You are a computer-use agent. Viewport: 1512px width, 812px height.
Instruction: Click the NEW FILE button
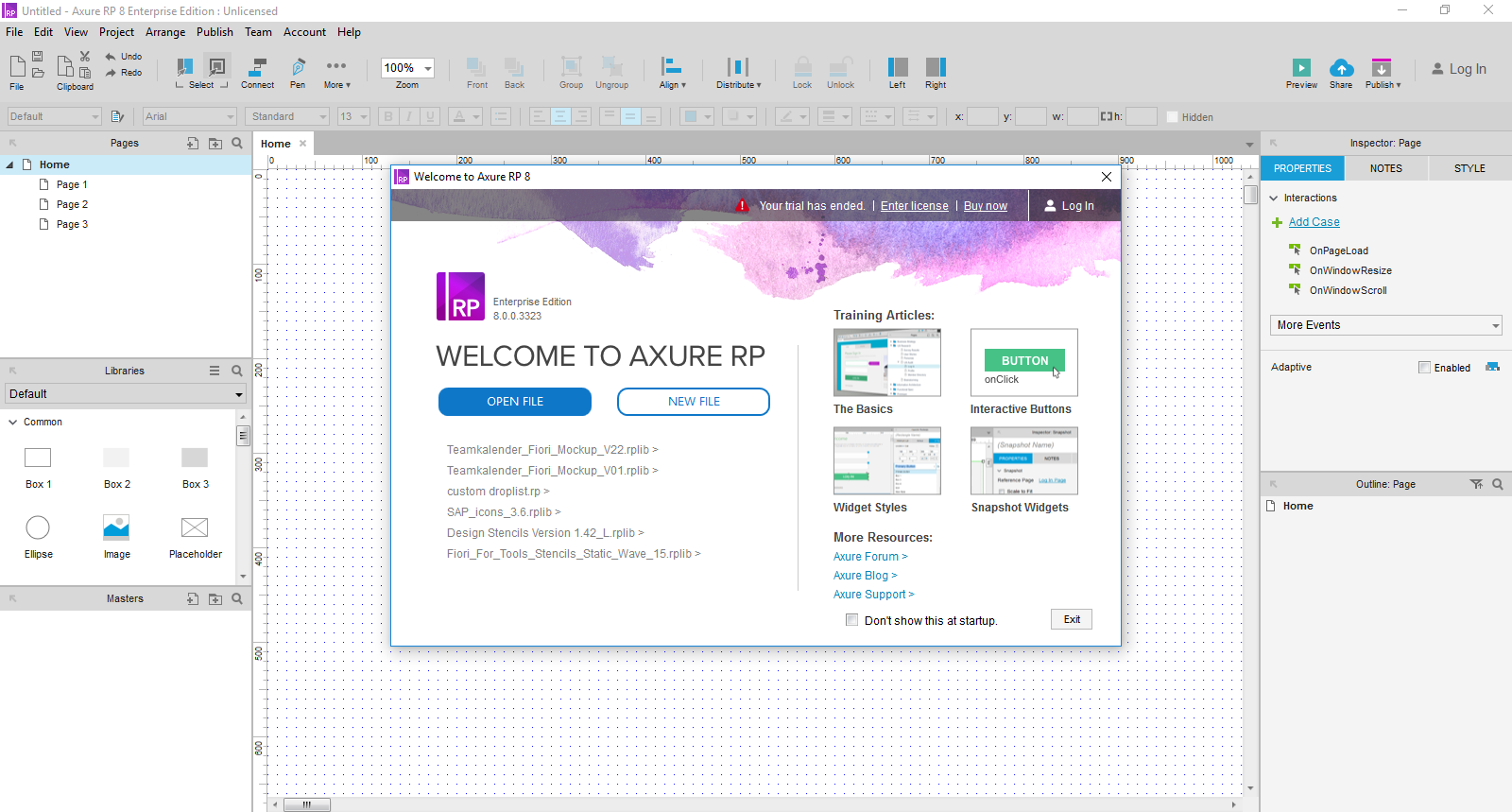[x=694, y=402]
